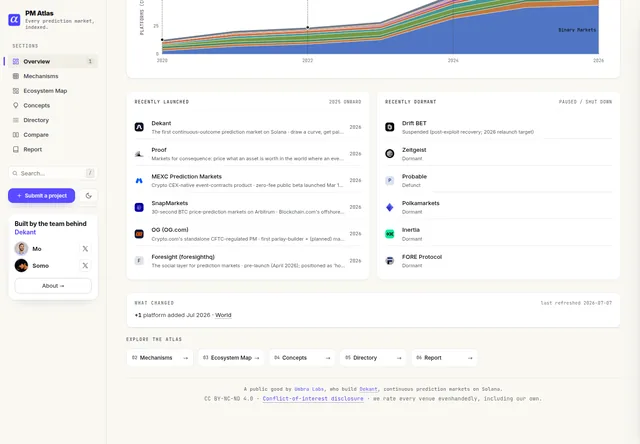Screen dimensions: 640x444
Task: Open the Polkamarkets dormant entry
Action: 498,207
